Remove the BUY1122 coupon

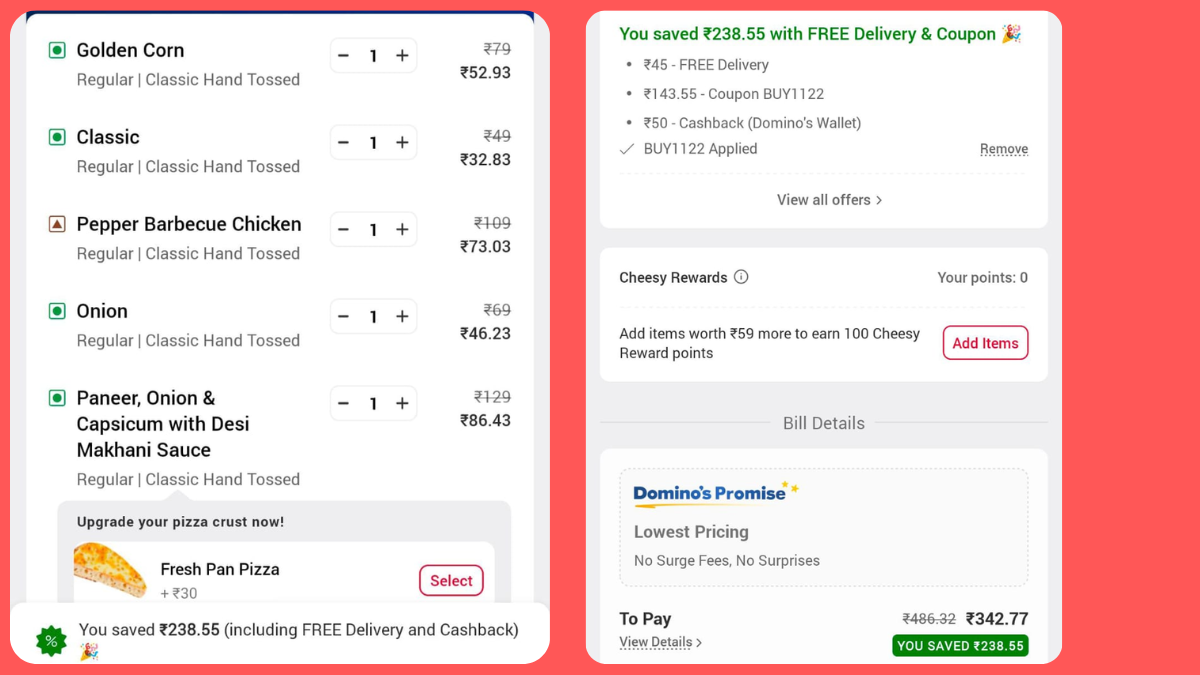pos(1004,148)
